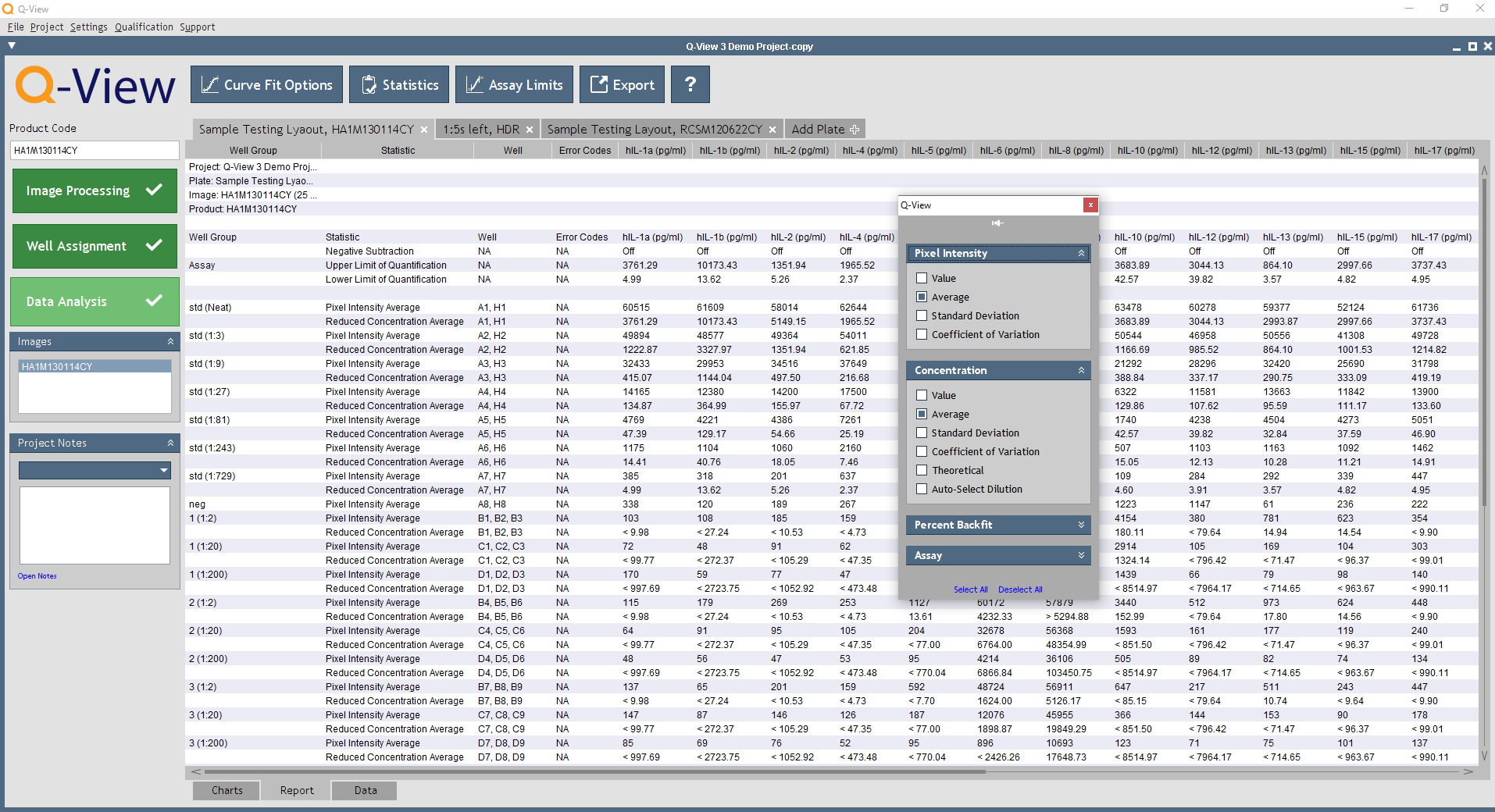The width and height of the screenshot is (1495, 812).
Task: Sort by hIL-1a (pg/ml) column header
Action: (x=655, y=150)
